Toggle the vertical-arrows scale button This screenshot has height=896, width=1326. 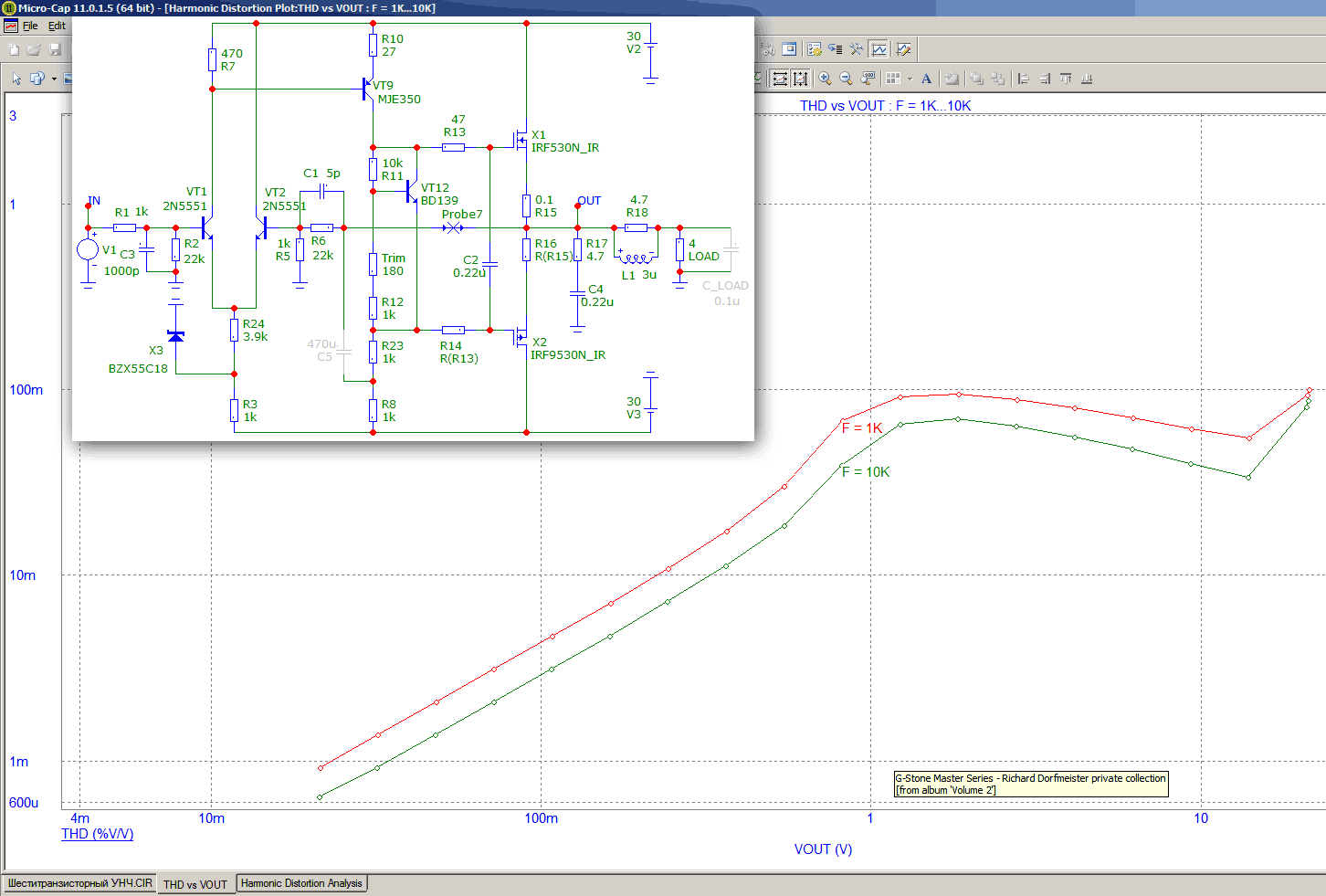(801, 79)
